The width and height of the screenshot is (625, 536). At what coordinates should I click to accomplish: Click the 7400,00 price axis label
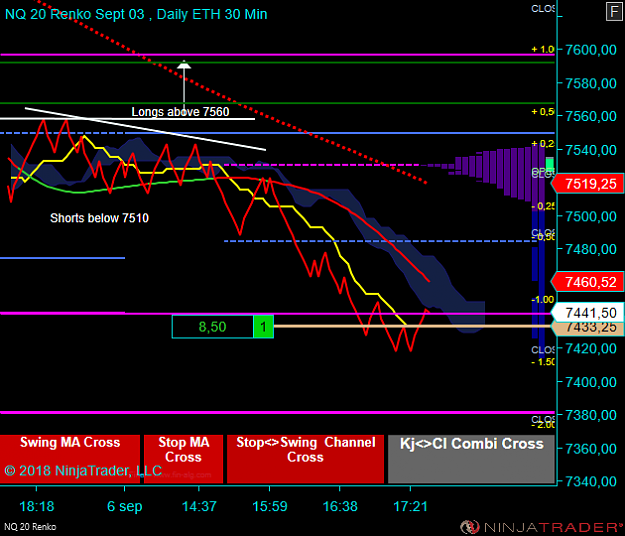[591, 382]
